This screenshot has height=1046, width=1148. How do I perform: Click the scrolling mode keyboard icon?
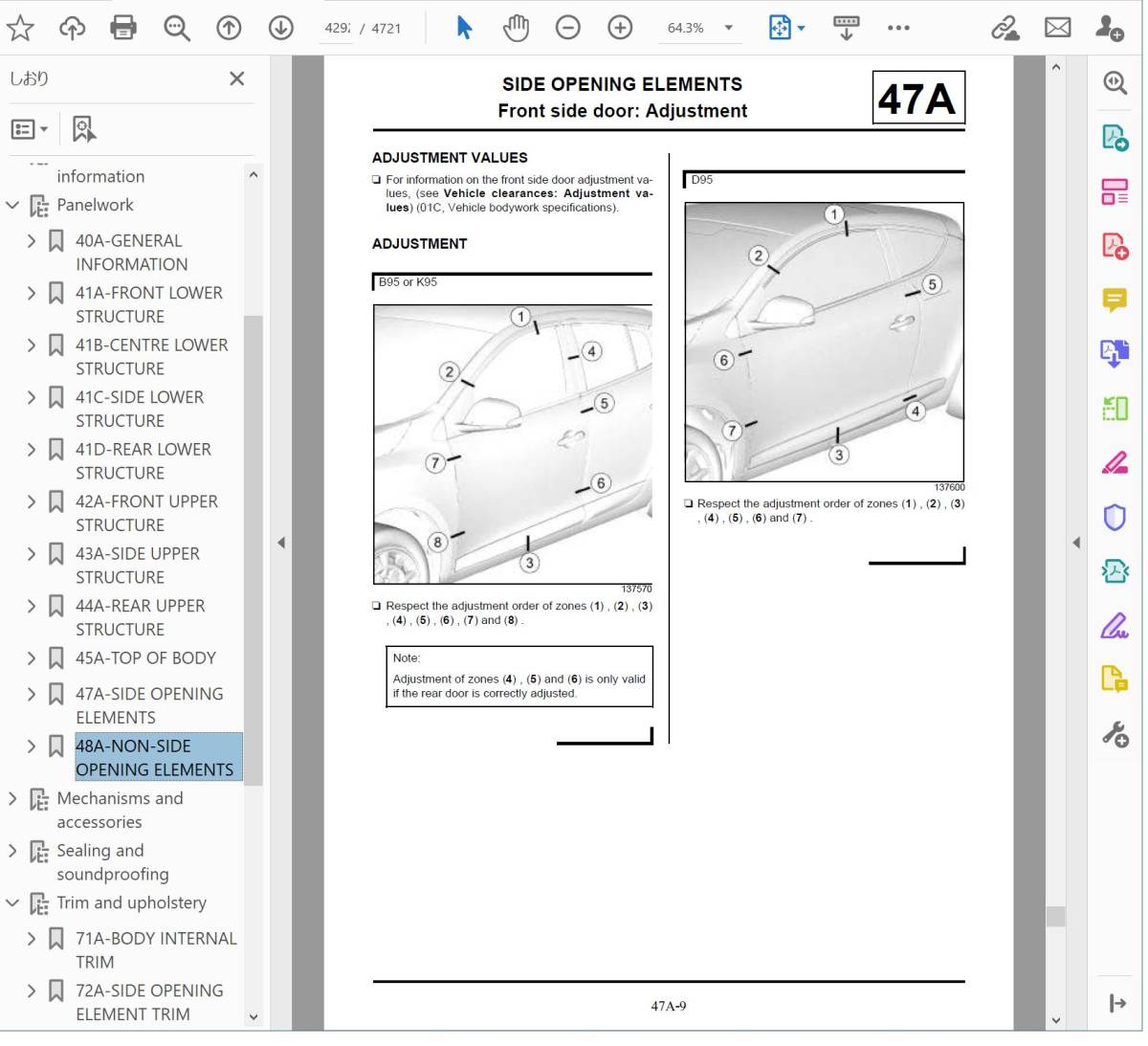coord(847,28)
